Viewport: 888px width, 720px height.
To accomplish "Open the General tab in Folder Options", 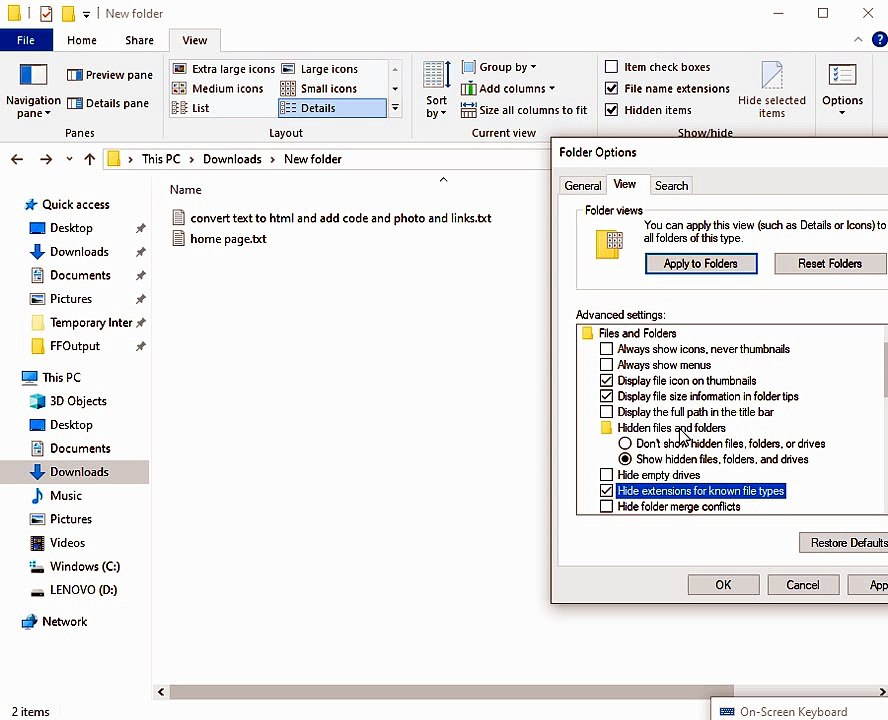I will 582,186.
